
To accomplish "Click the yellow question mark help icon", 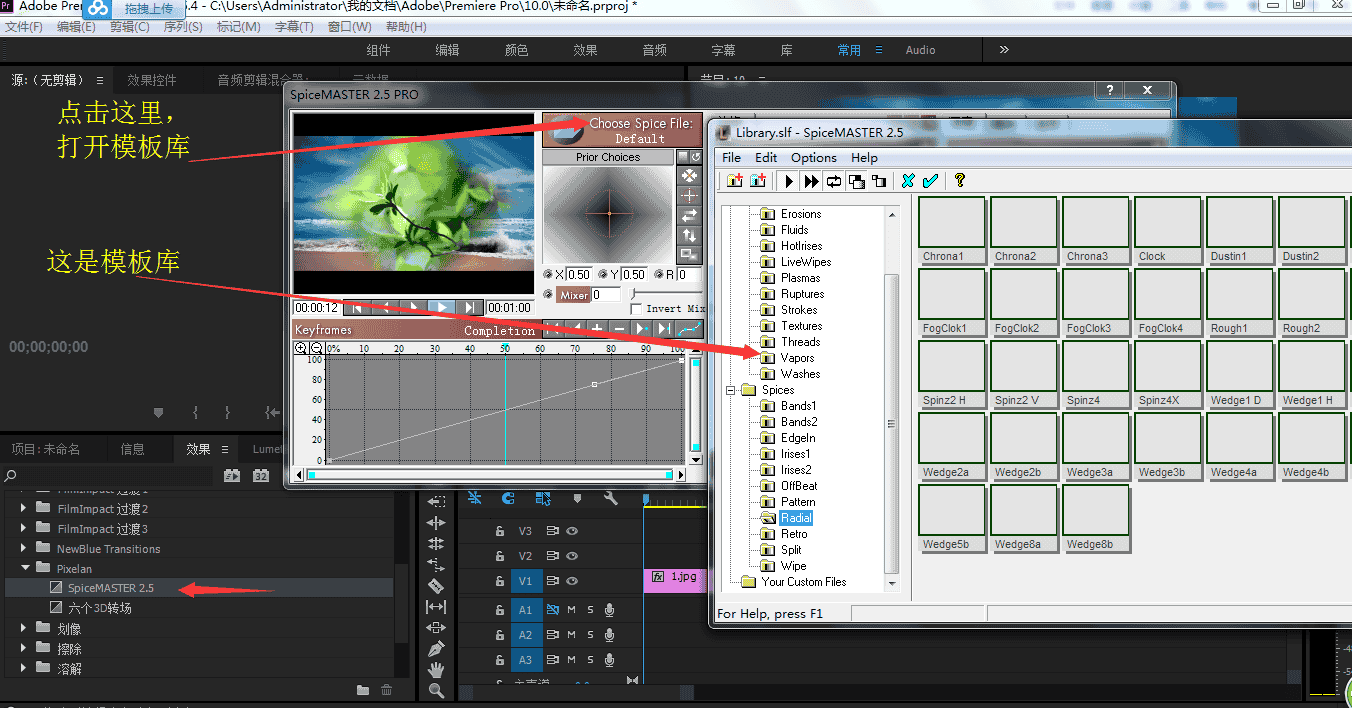I will pyautogui.click(x=960, y=181).
